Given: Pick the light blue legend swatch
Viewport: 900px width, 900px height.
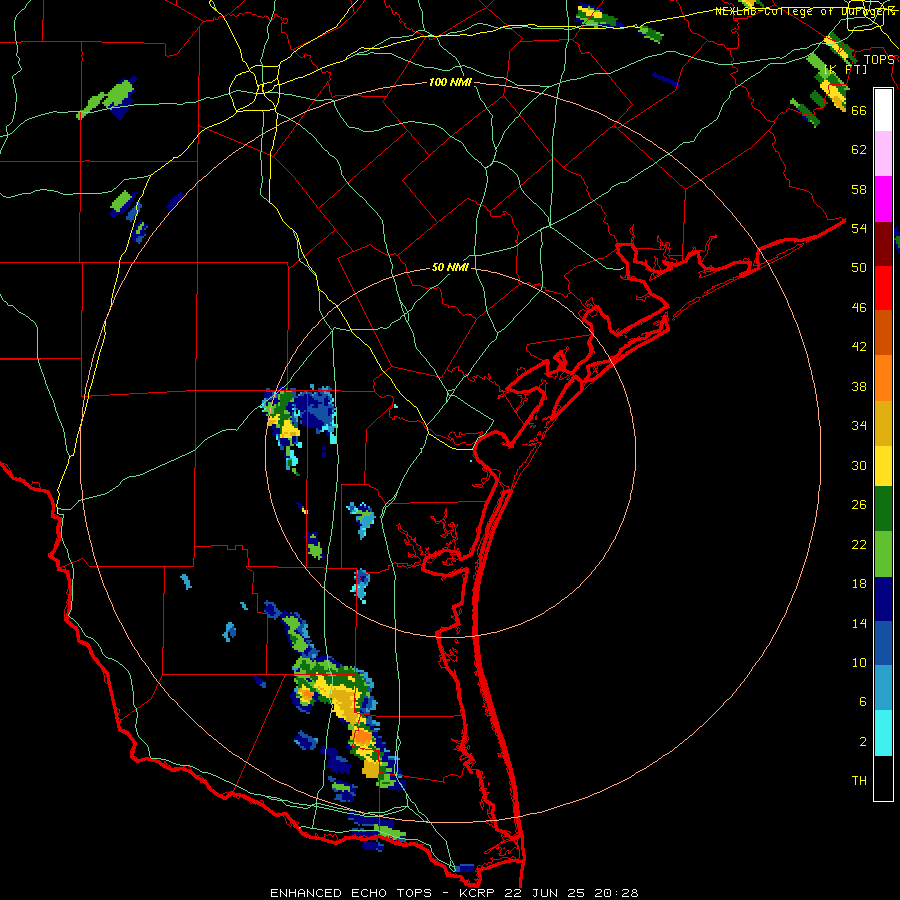Looking at the screenshot, I should tap(883, 688).
